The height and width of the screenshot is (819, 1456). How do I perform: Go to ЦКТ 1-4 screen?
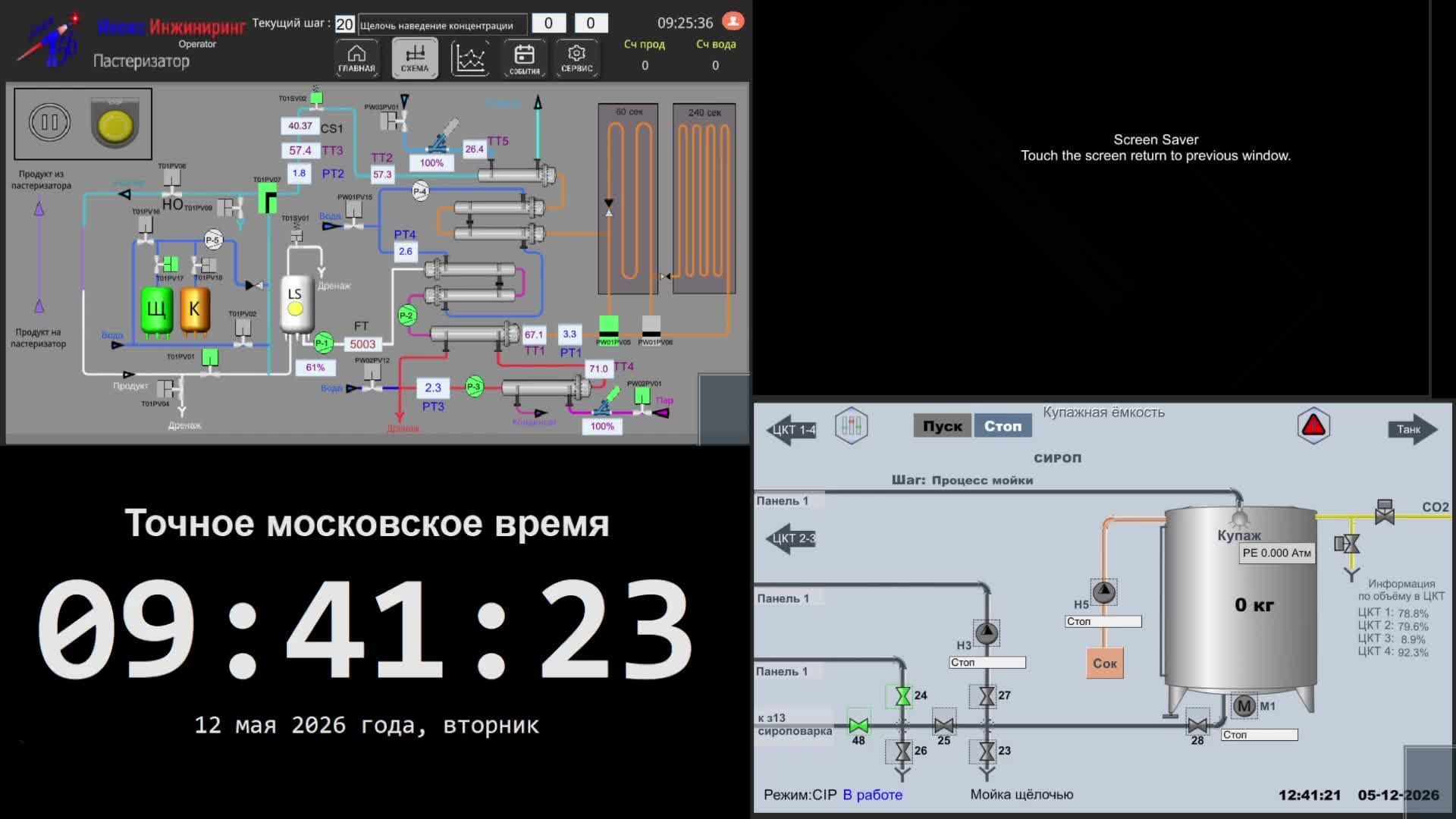pos(792,430)
